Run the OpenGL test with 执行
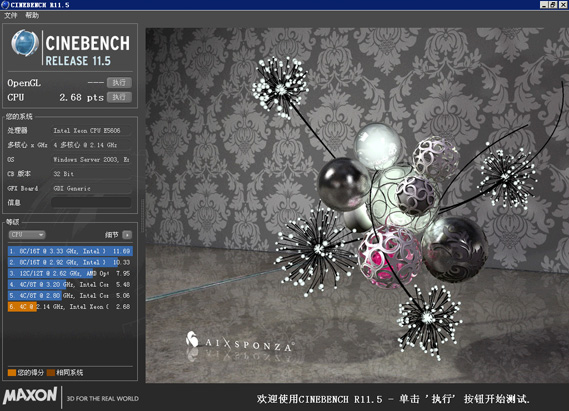569x411 pixels. (x=119, y=83)
